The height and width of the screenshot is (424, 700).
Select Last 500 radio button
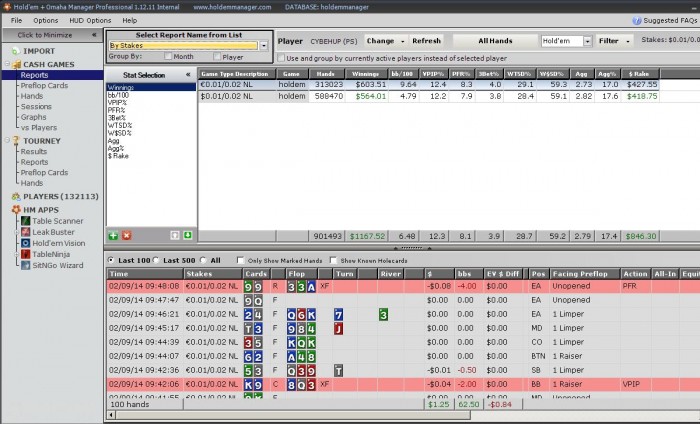tap(156, 260)
